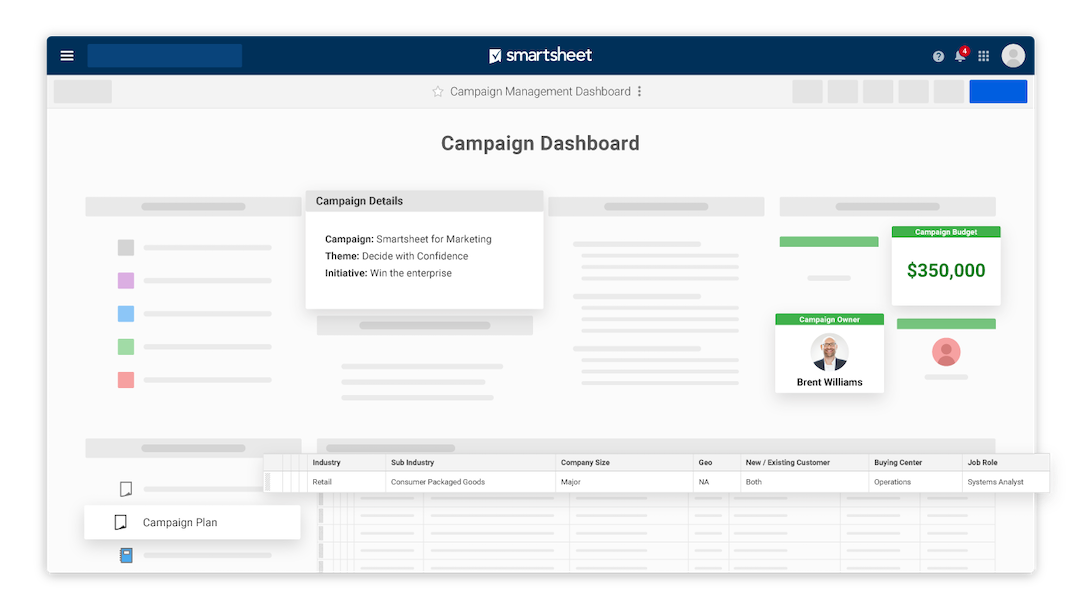
Task: Click the dark blue search field in header
Action: [165, 56]
